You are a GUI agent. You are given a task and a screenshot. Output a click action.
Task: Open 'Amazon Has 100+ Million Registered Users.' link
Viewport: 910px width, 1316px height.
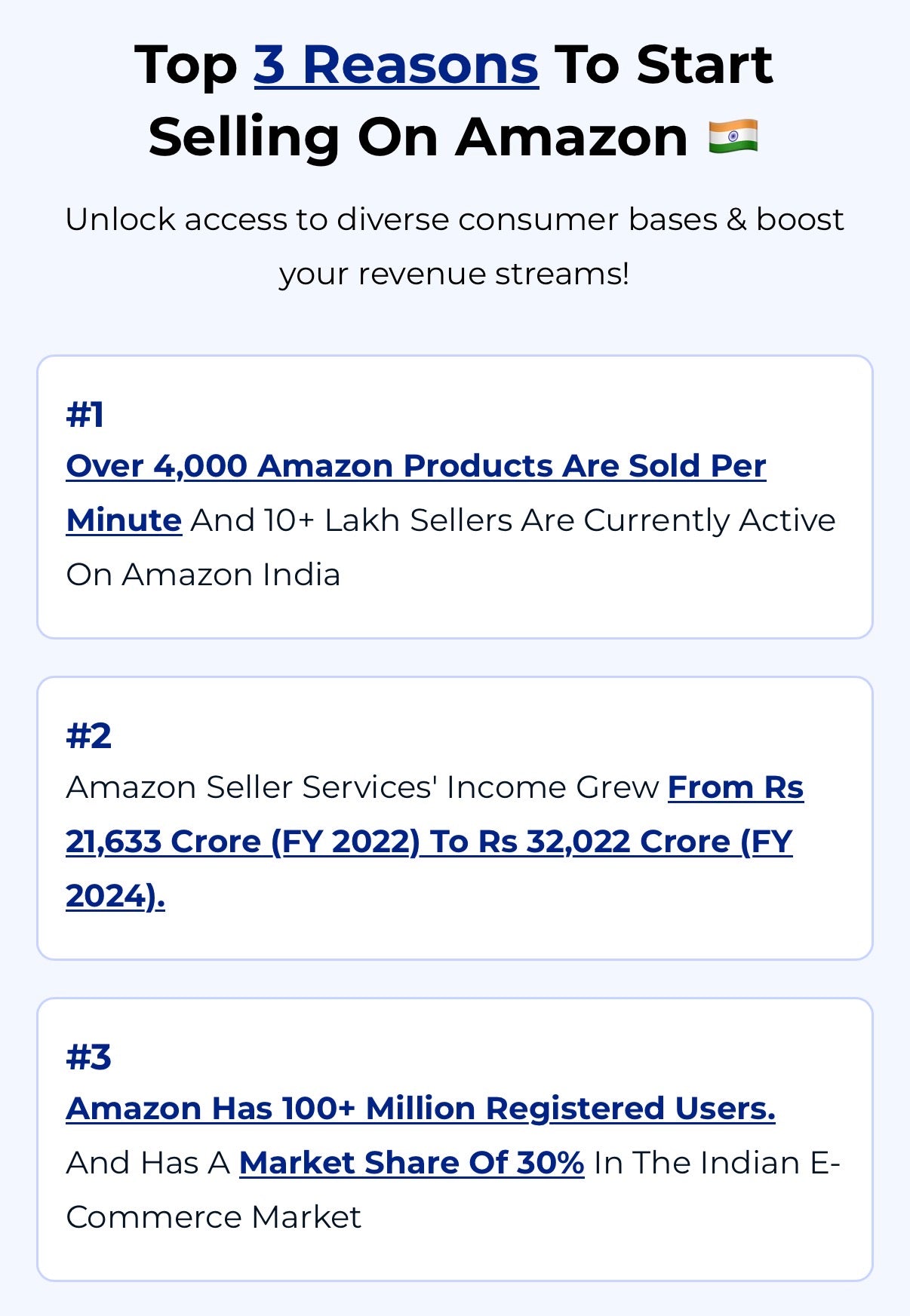pyautogui.click(x=420, y=1109)
